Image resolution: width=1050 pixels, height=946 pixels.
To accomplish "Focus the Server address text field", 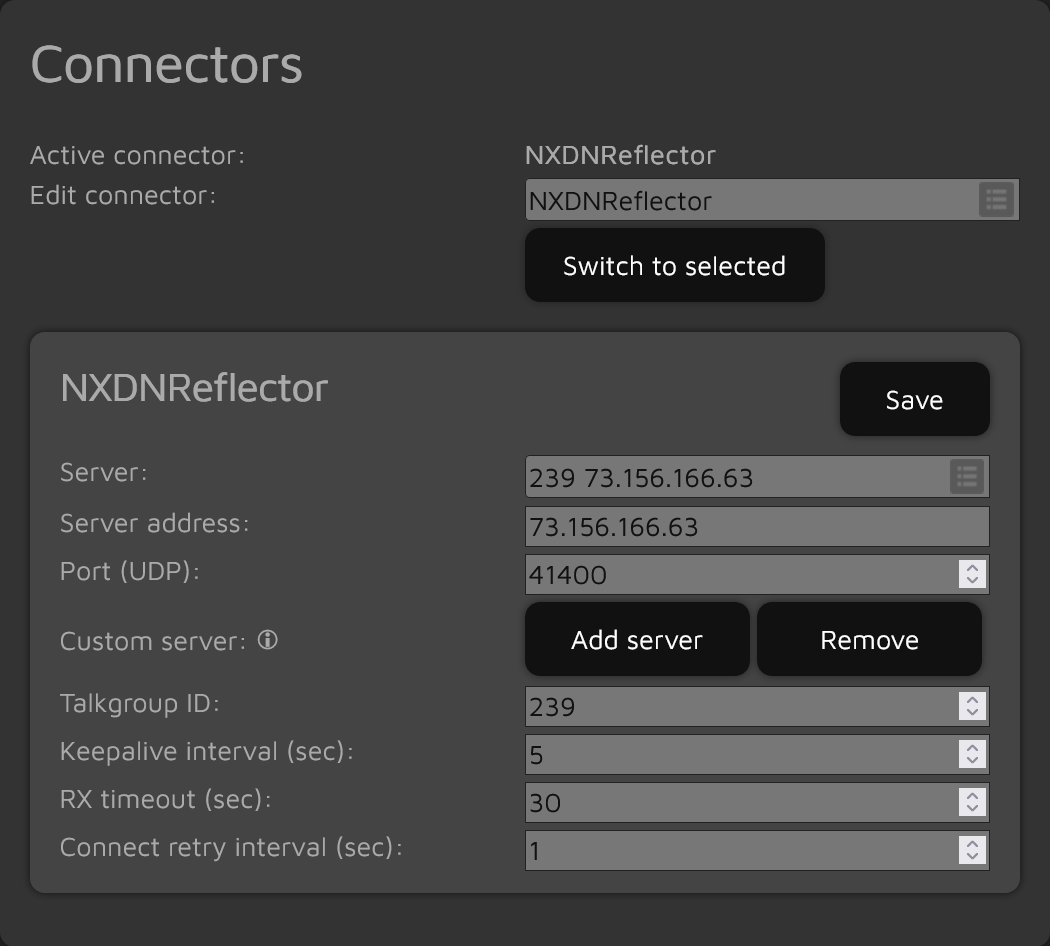I will 756,526.
